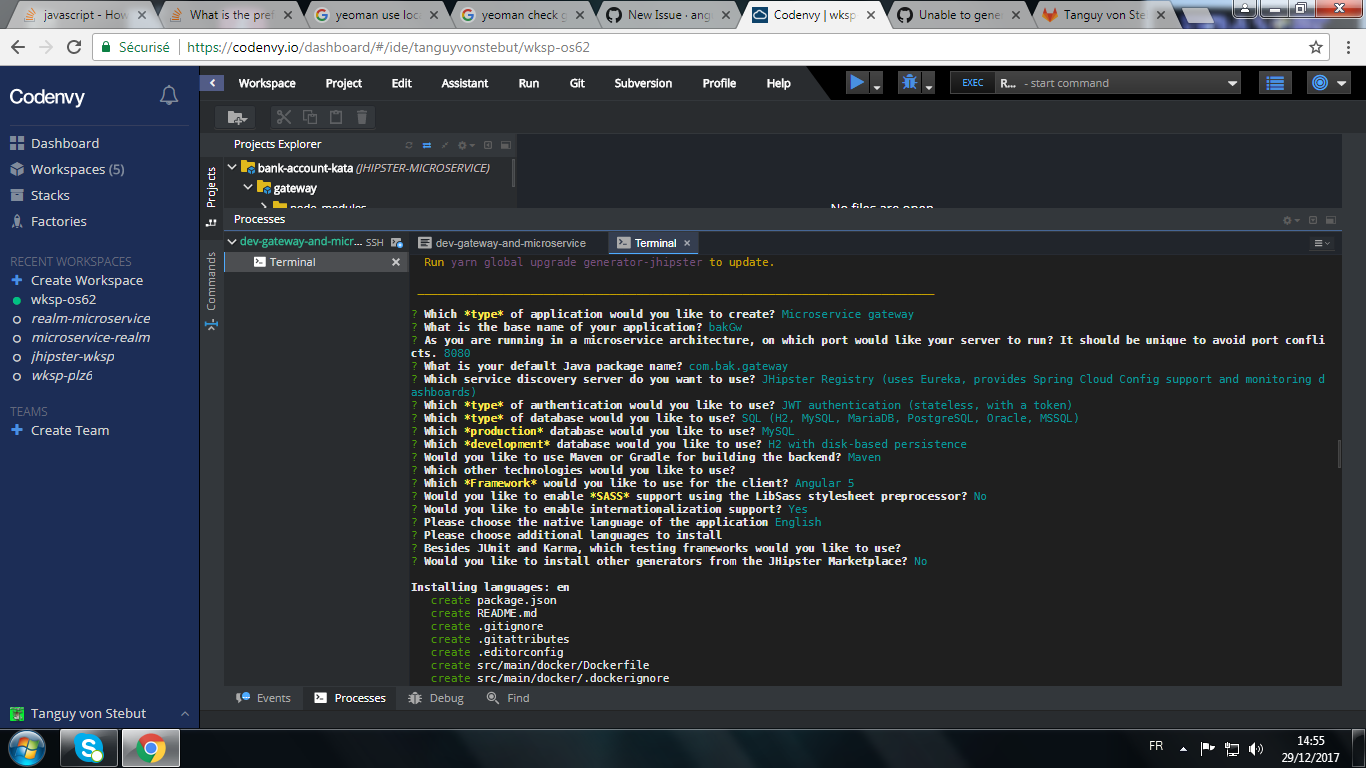This screenshot has width=1366, height=768.
Task: Open Stacks in sidebar
Action: [50, 195]
